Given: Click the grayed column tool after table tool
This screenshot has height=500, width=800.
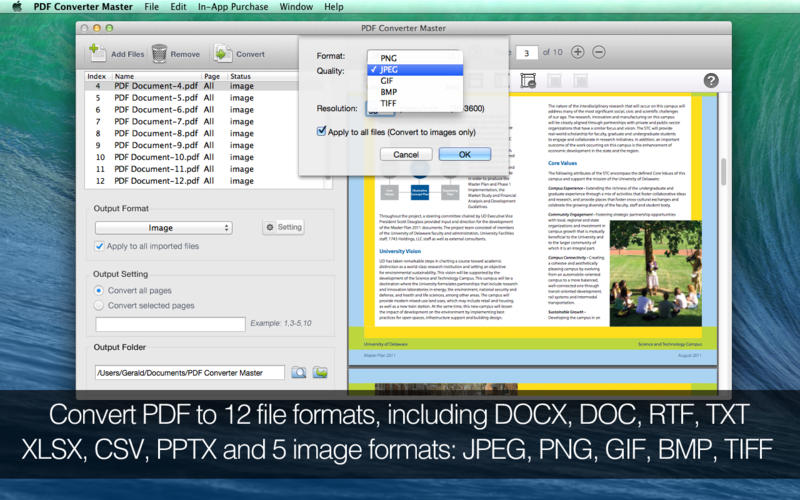Looking at the screenshot, I should click(x=555, y=80).
